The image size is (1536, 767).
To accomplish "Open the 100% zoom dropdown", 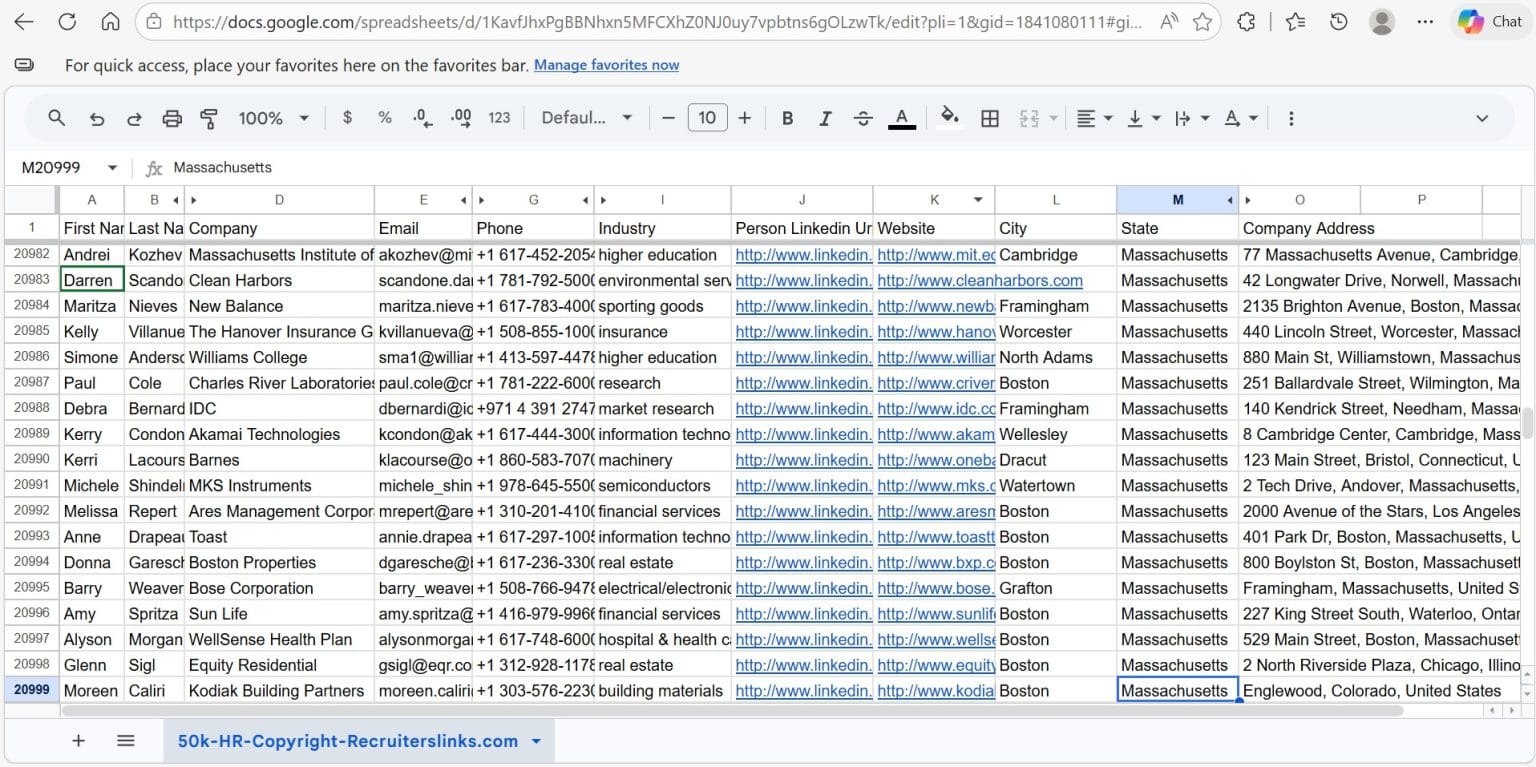I will (x=273, y=118).
